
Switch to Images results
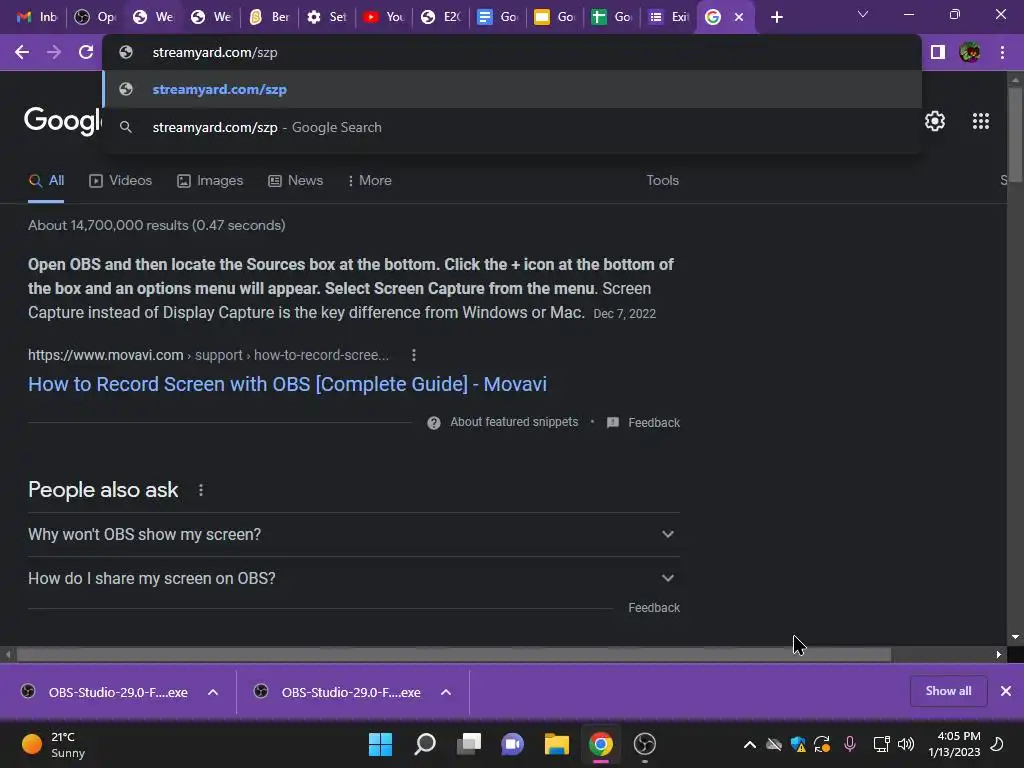210,181
